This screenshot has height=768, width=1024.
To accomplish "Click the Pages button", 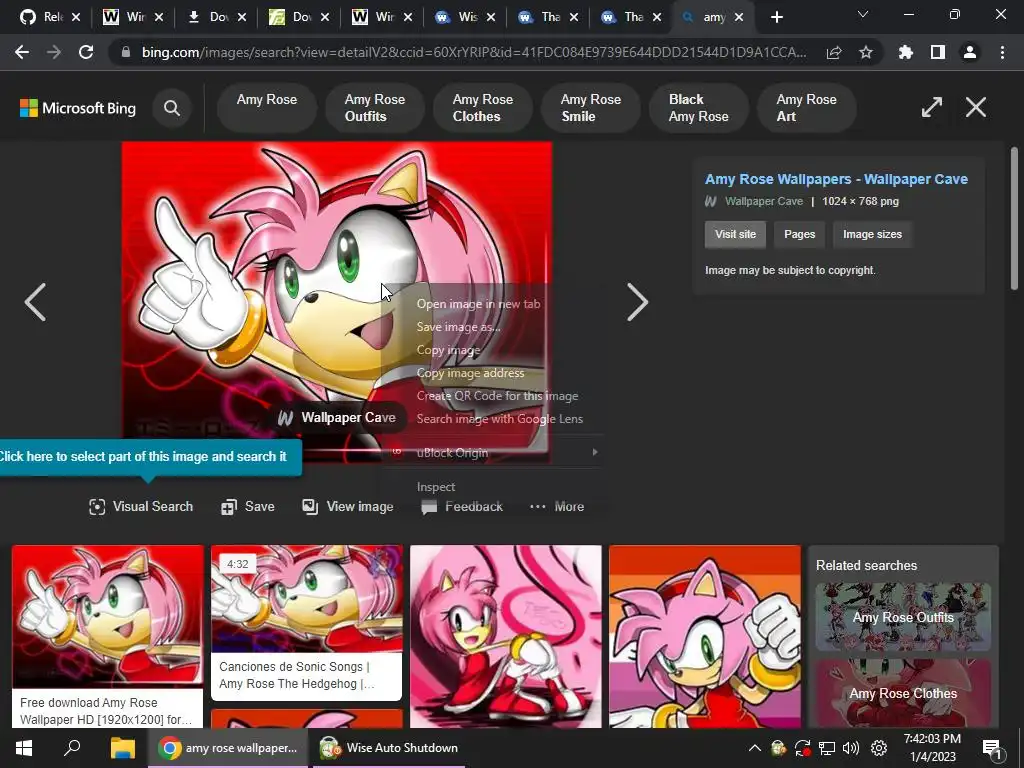I will pos(799,234).
